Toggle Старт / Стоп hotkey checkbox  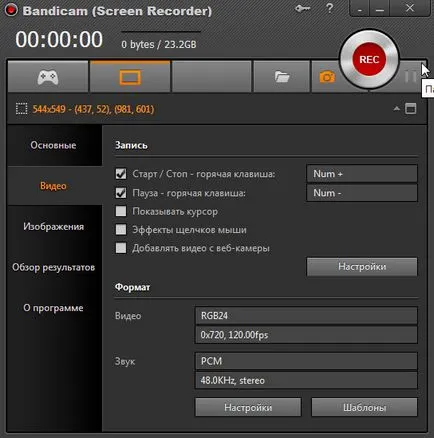tap(121, 174)
